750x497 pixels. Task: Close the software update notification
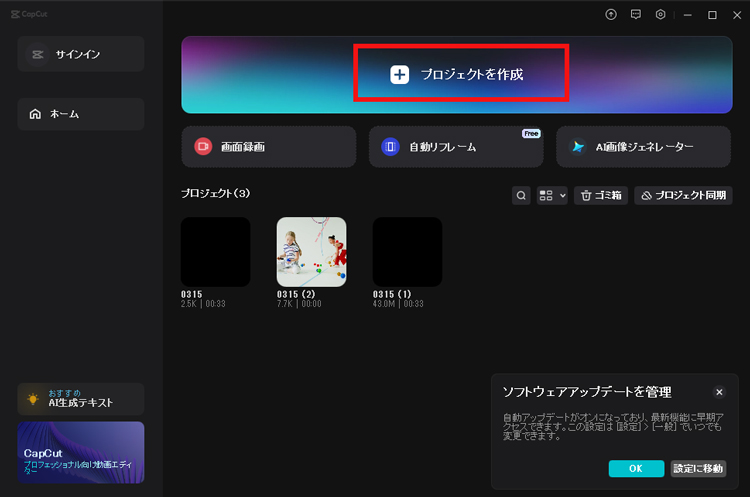719,392
